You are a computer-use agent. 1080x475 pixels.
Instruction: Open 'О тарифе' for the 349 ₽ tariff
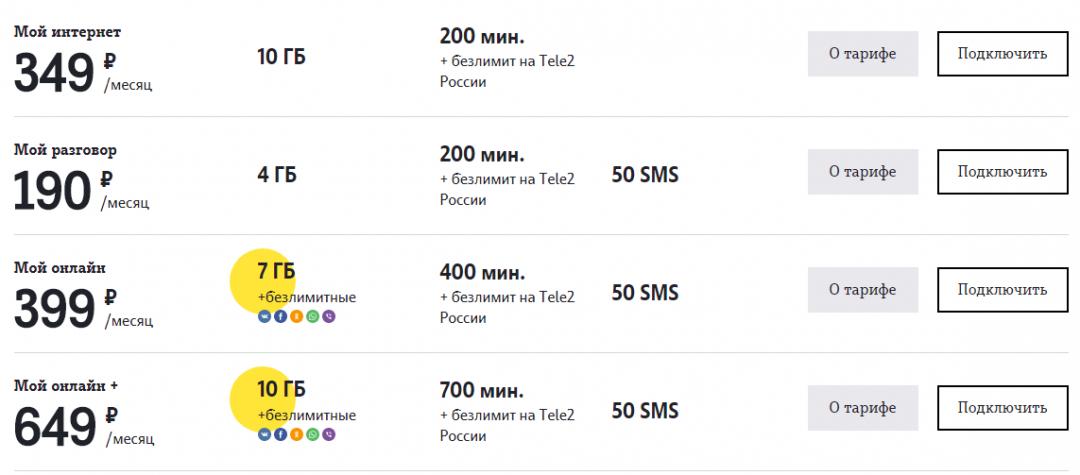click(x=862, y=54)
